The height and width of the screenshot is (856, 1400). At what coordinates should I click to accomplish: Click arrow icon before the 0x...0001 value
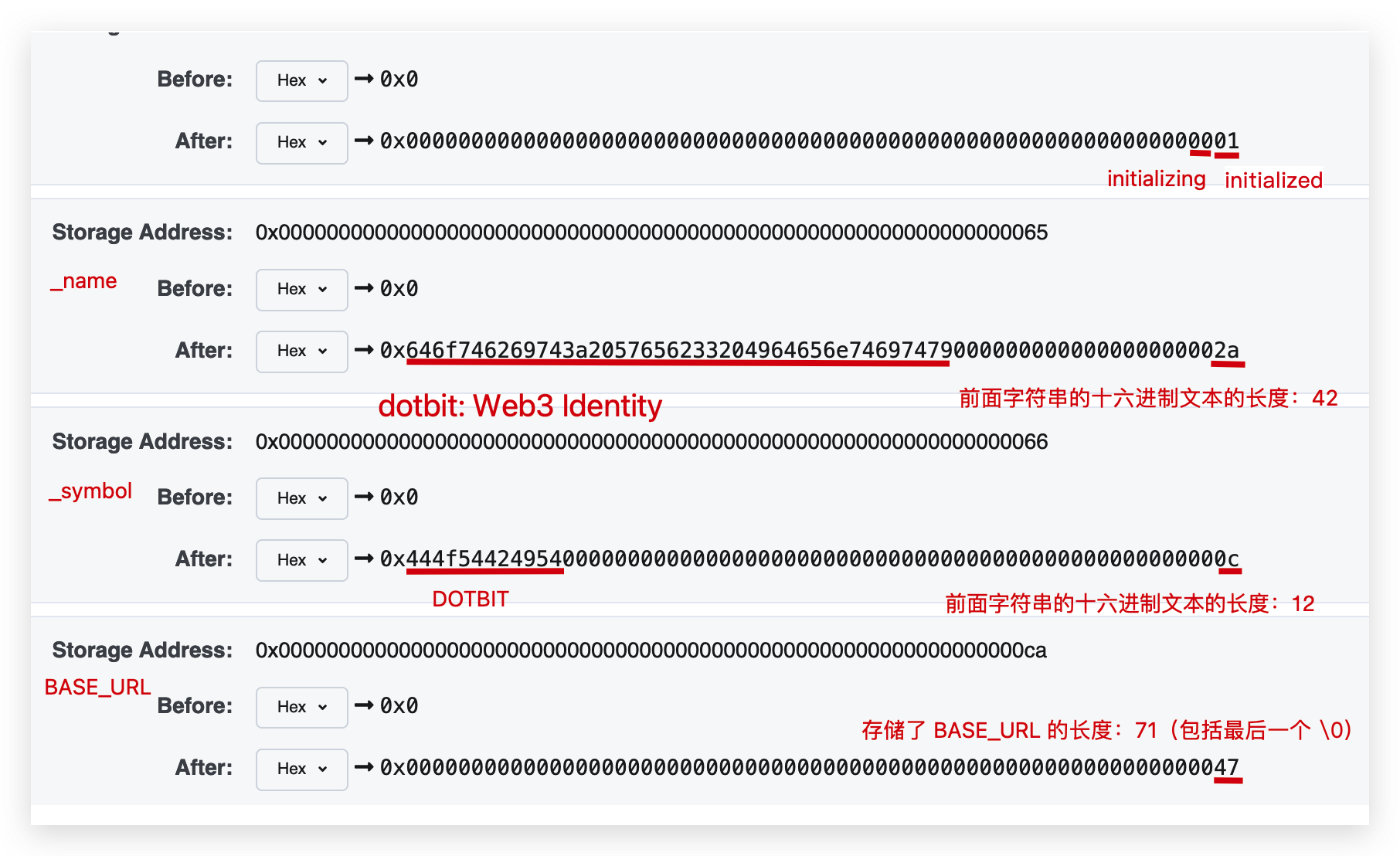[x=364, y=141]
